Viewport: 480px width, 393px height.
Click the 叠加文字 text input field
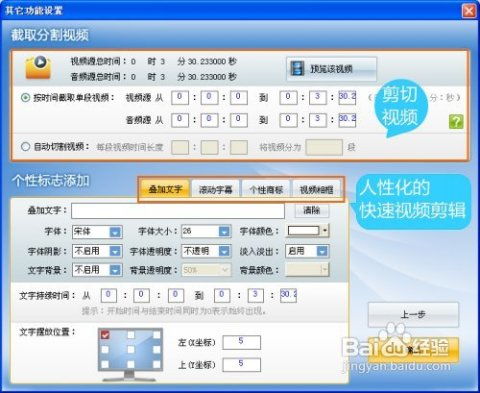pos(178,211)
